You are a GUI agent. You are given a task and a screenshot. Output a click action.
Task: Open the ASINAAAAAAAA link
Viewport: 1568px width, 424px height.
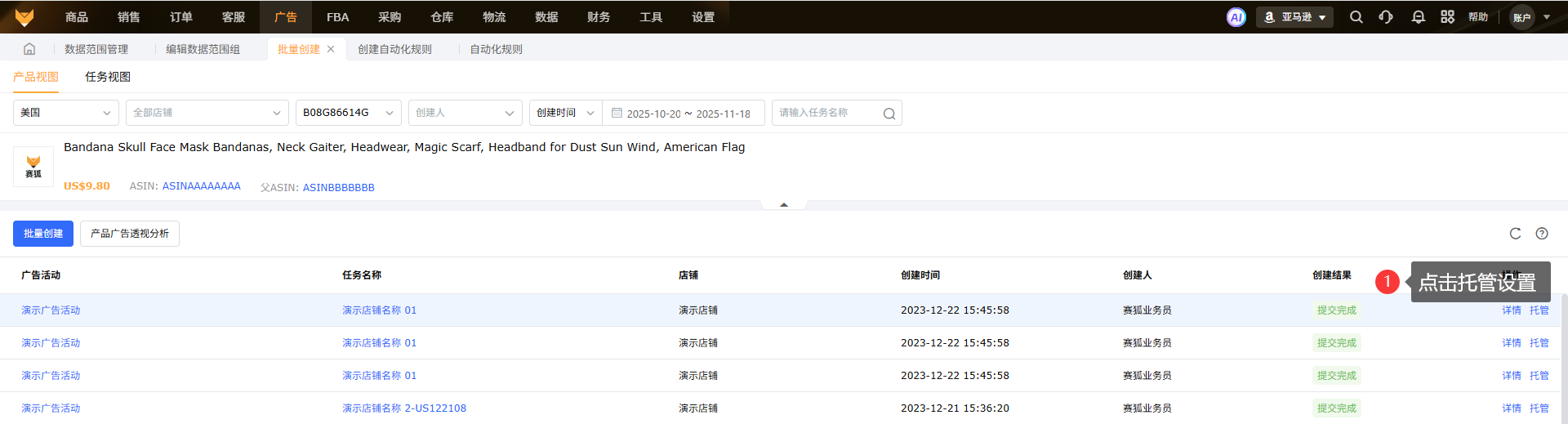click(201, 186)
